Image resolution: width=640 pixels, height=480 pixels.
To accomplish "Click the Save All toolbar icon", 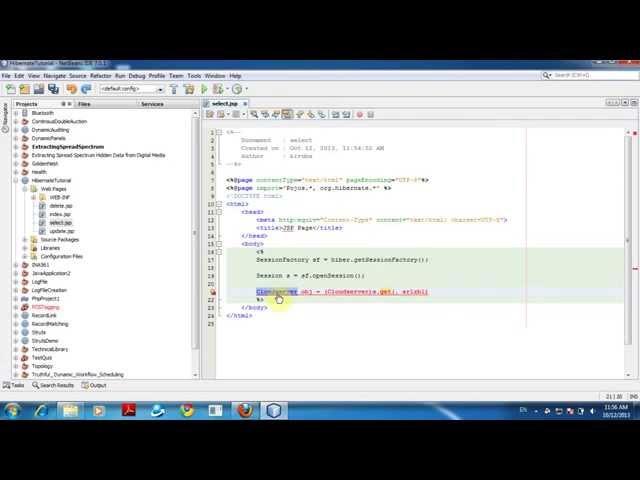I will 53,89.
